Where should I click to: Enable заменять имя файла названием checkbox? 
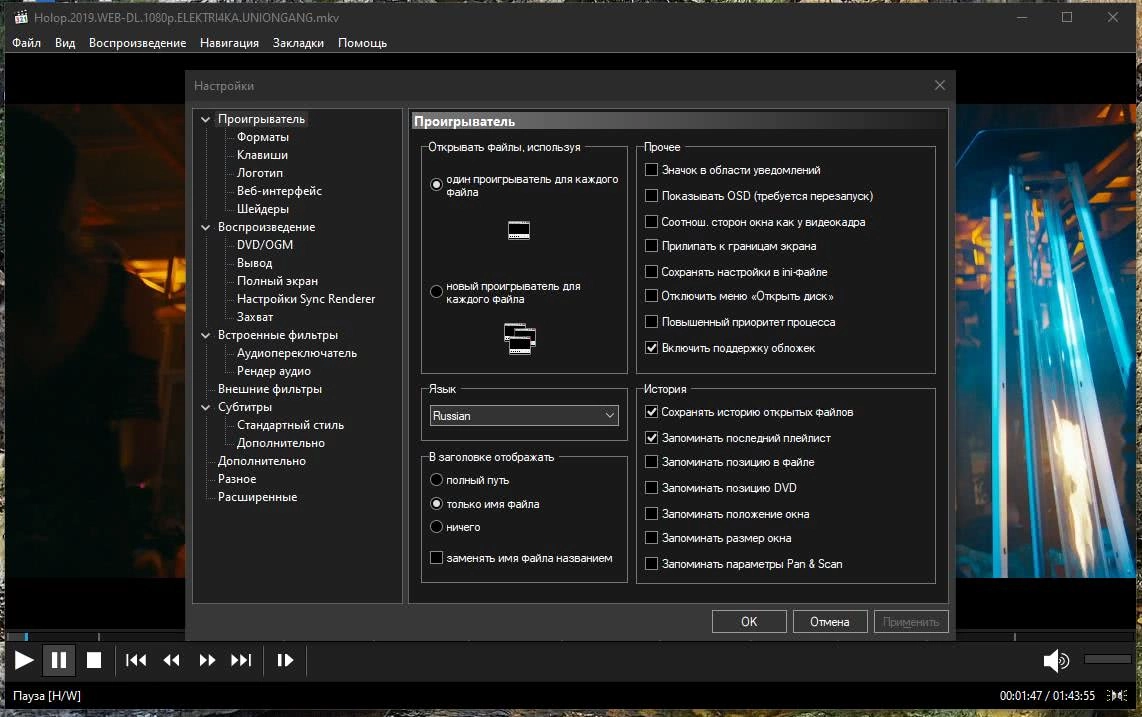(436, 558)
